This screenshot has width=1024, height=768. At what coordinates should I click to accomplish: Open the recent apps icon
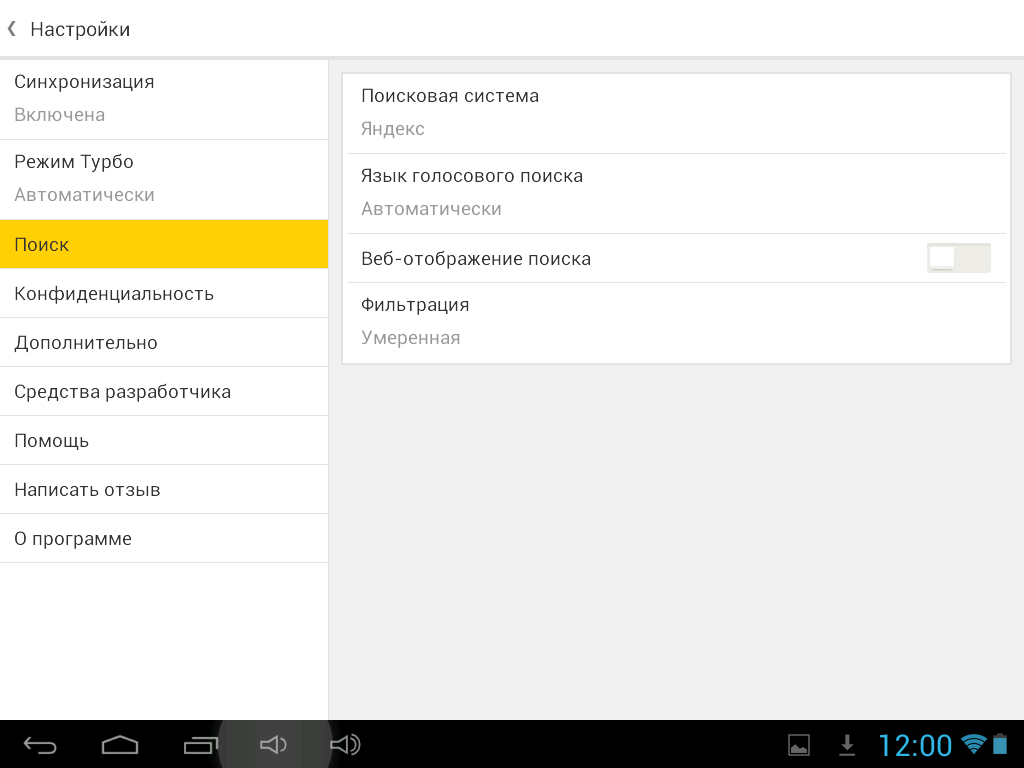click(201, 744)
